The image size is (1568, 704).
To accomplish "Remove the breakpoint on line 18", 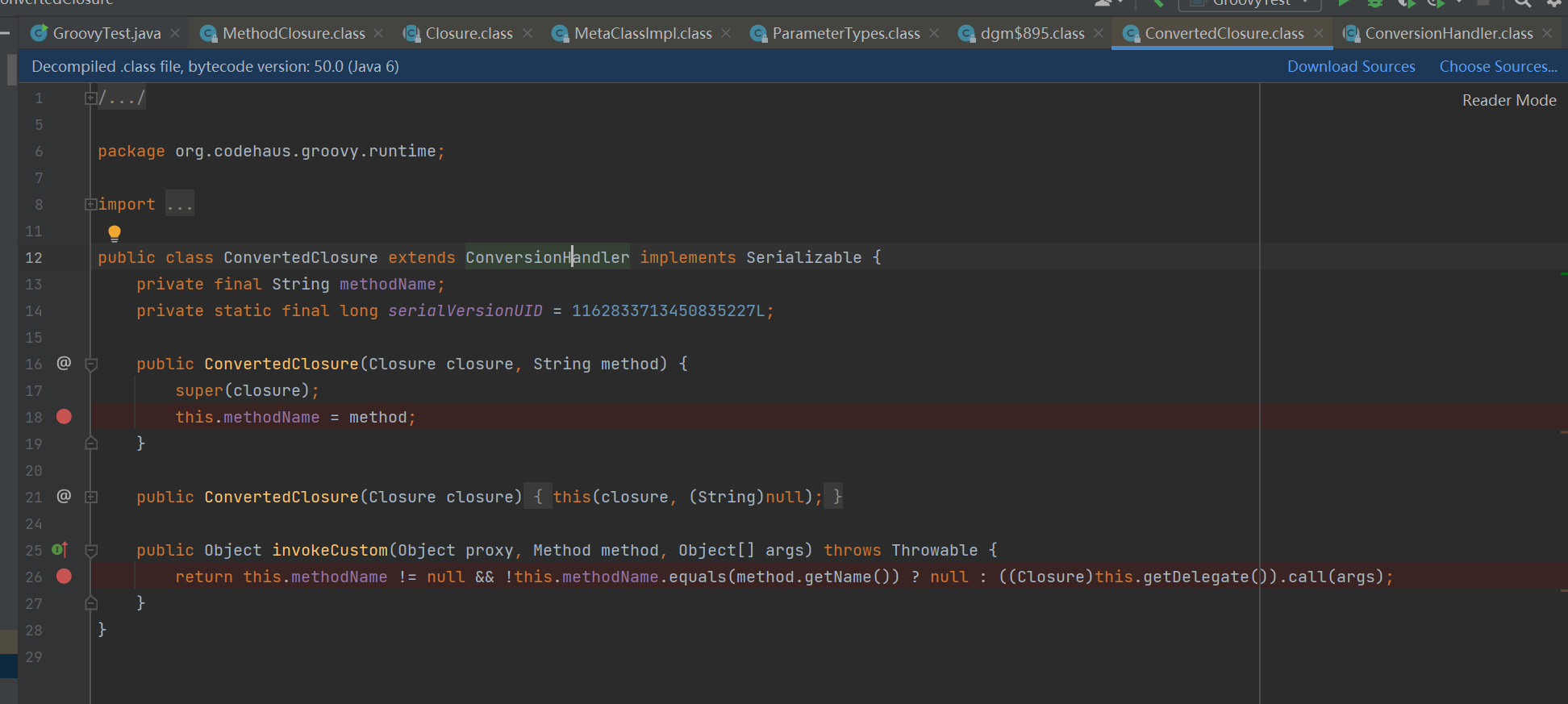I will click(65, 416).
